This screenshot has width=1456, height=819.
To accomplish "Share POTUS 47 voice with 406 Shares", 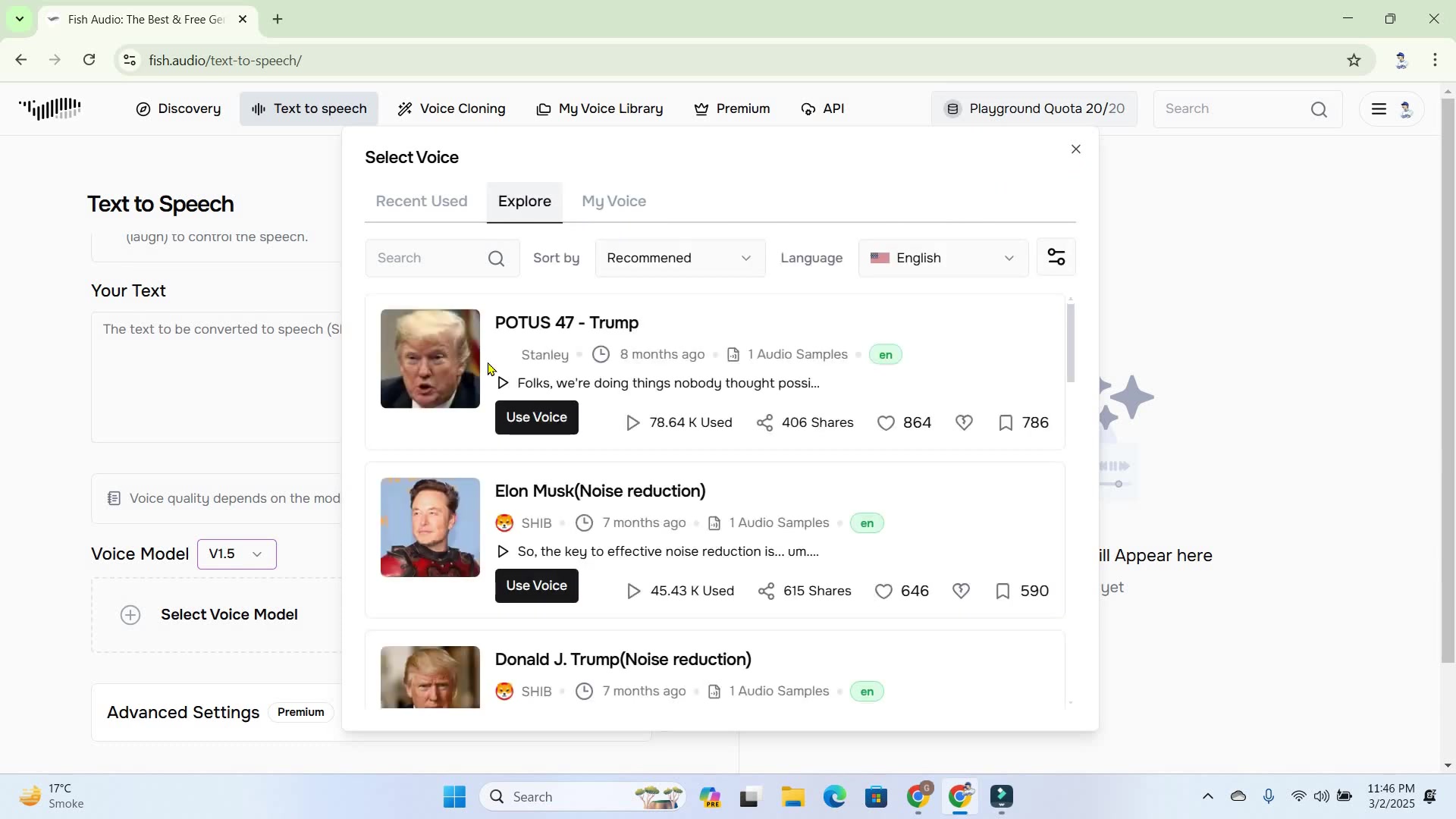I will point(805,423).
